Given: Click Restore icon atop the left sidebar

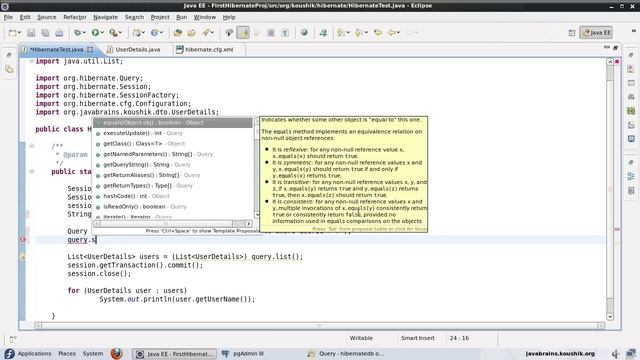Looking at the screenshot, I should click(9, 55).
